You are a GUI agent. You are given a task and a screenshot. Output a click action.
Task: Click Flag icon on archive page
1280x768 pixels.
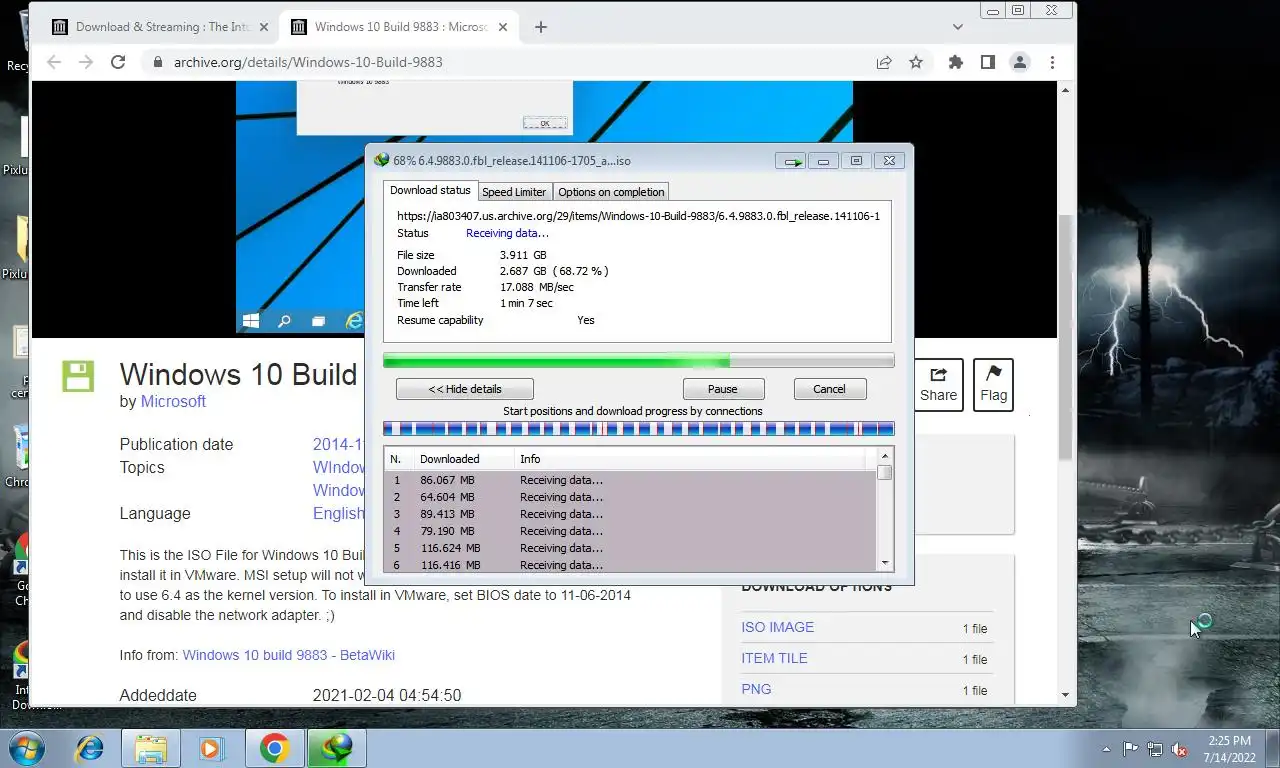(993, 385)
